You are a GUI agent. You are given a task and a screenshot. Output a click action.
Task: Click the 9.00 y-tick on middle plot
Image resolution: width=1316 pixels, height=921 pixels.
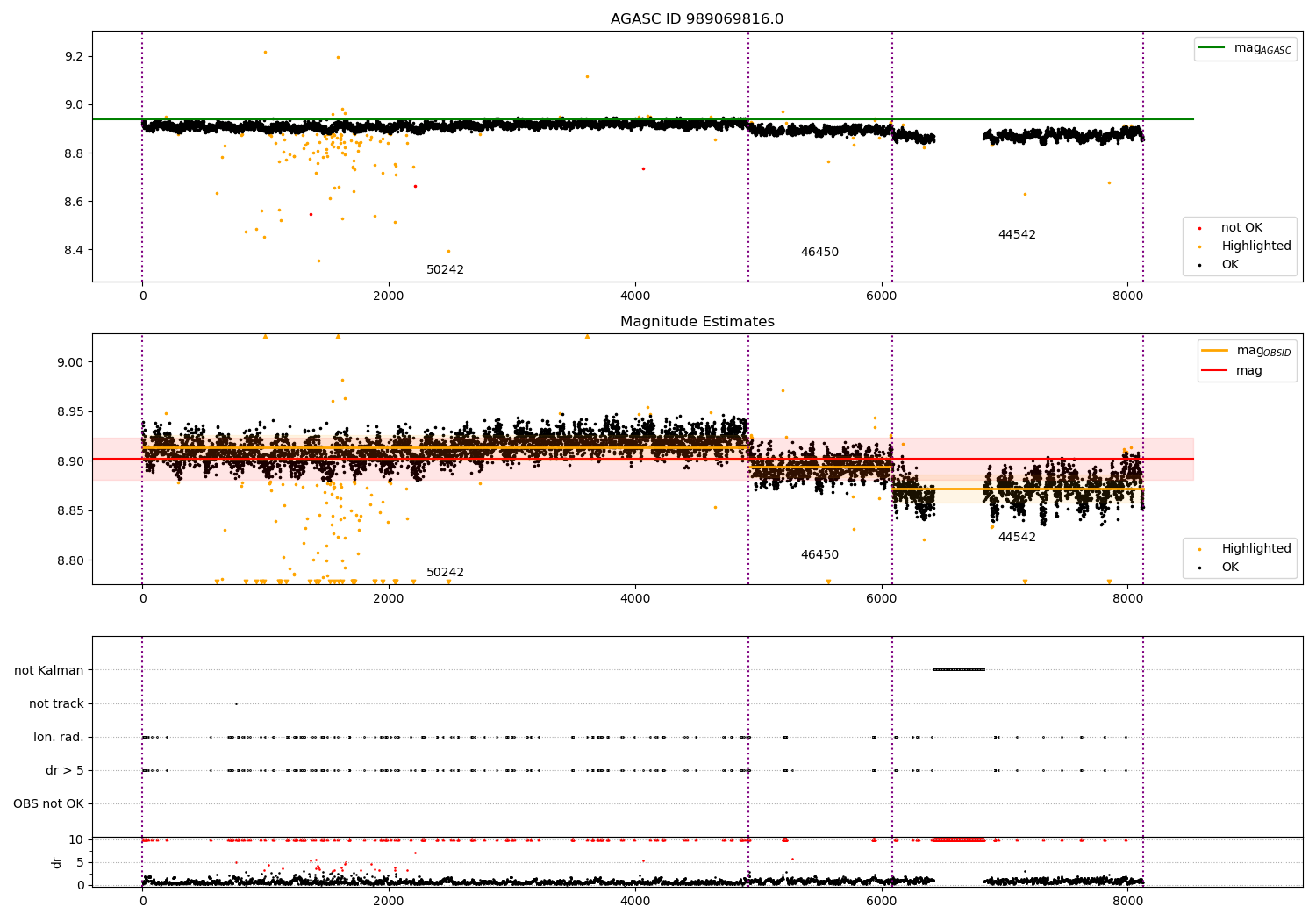tap(71, 362)
